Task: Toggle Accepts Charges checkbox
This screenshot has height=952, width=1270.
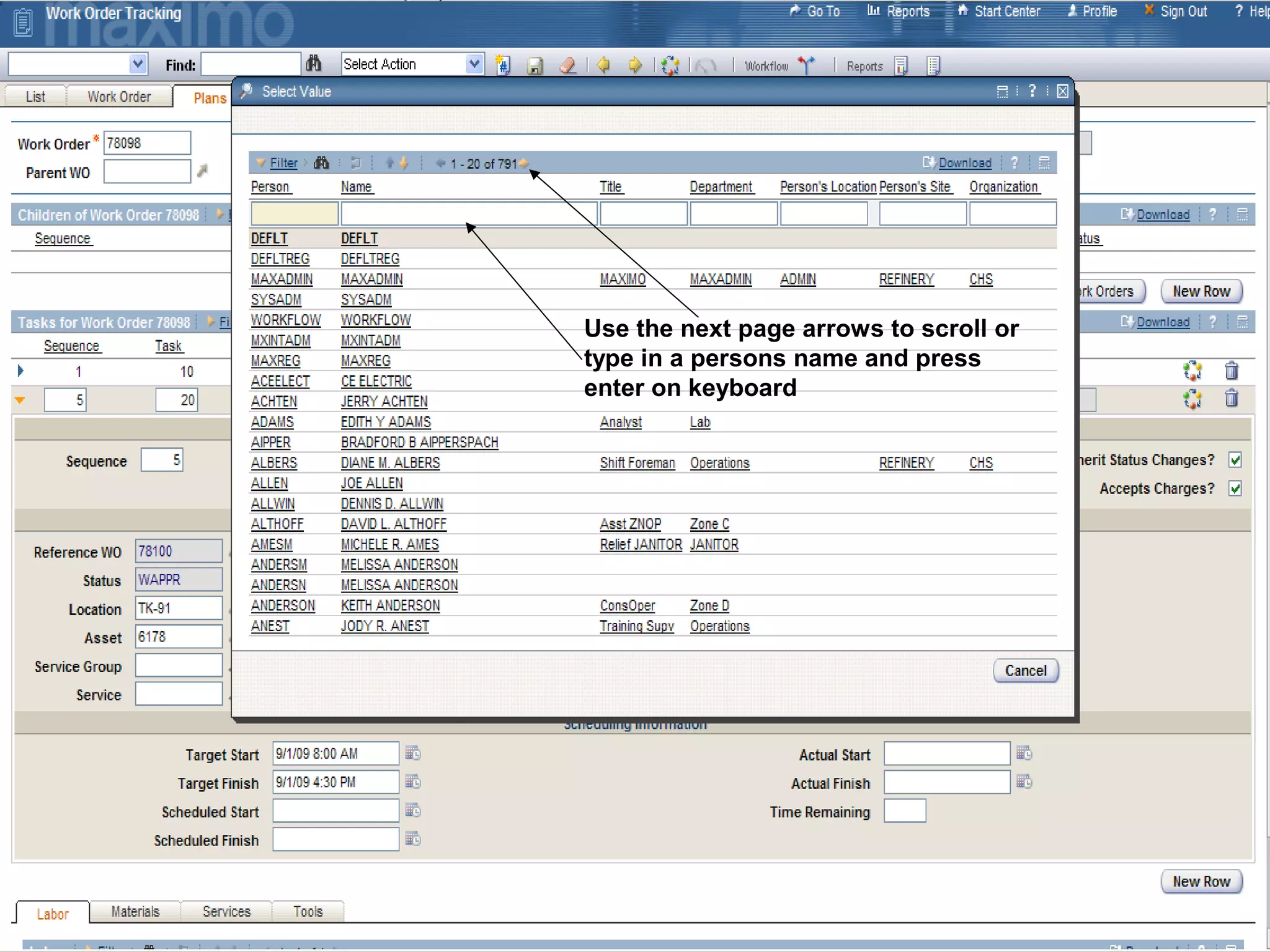Action: (1235, 488)
